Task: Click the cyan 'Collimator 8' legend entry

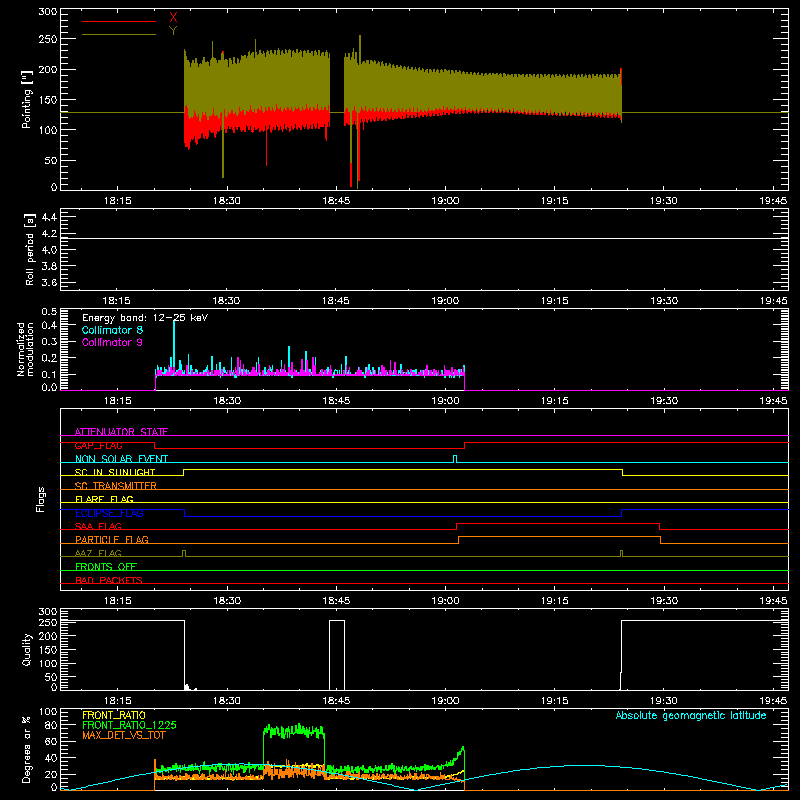Action: 112,330
